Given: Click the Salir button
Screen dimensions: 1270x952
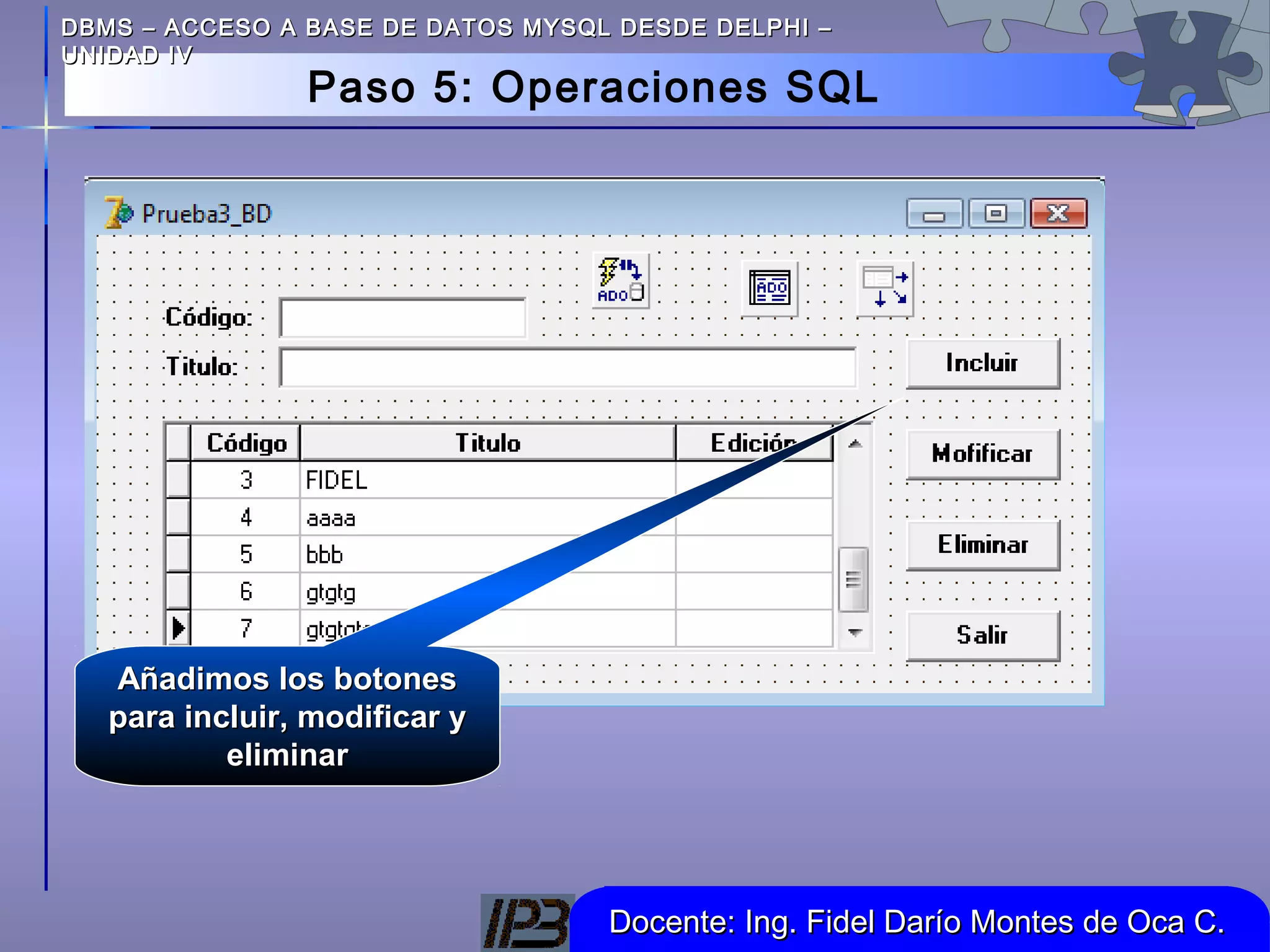Looking at the screenshot, I should pos(983,635).
